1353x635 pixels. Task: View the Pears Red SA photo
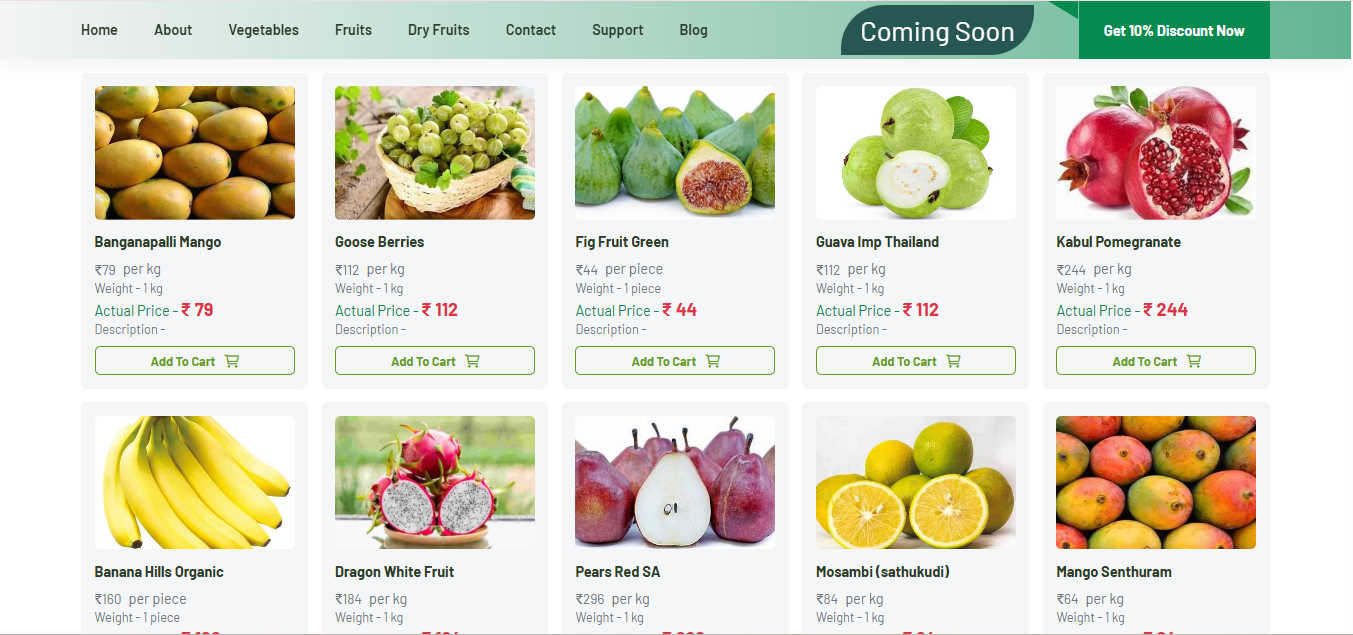point(675,482)
